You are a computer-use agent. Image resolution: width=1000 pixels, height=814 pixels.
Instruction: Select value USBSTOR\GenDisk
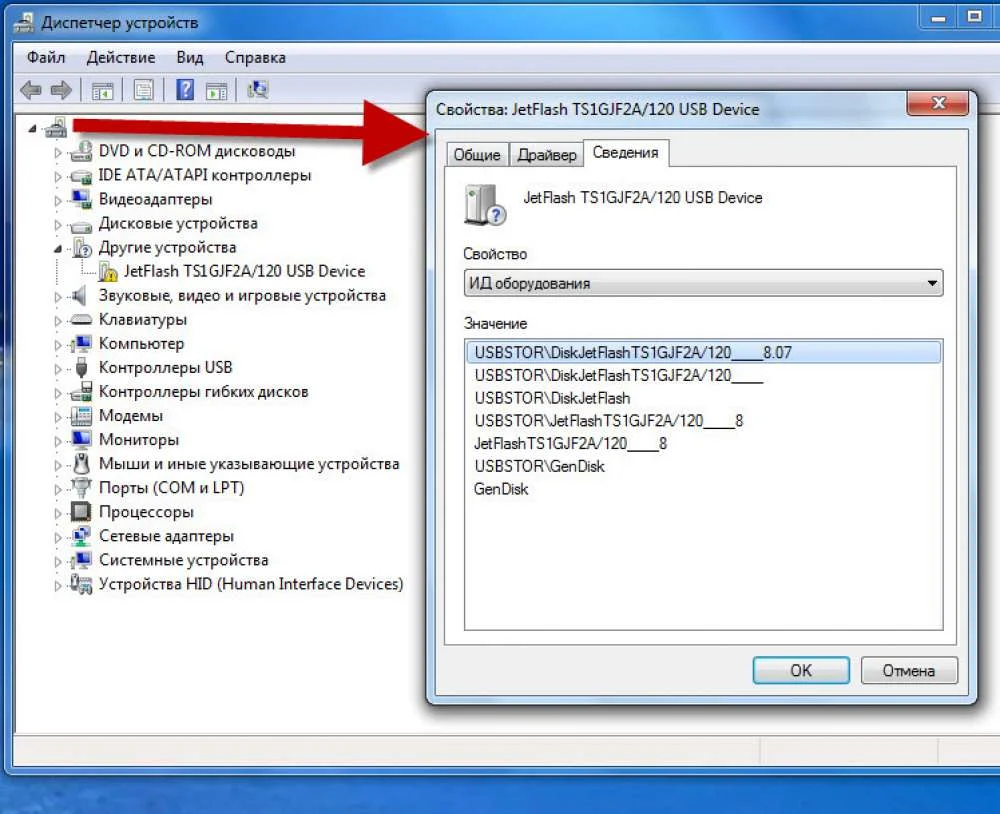pos(540,466)
